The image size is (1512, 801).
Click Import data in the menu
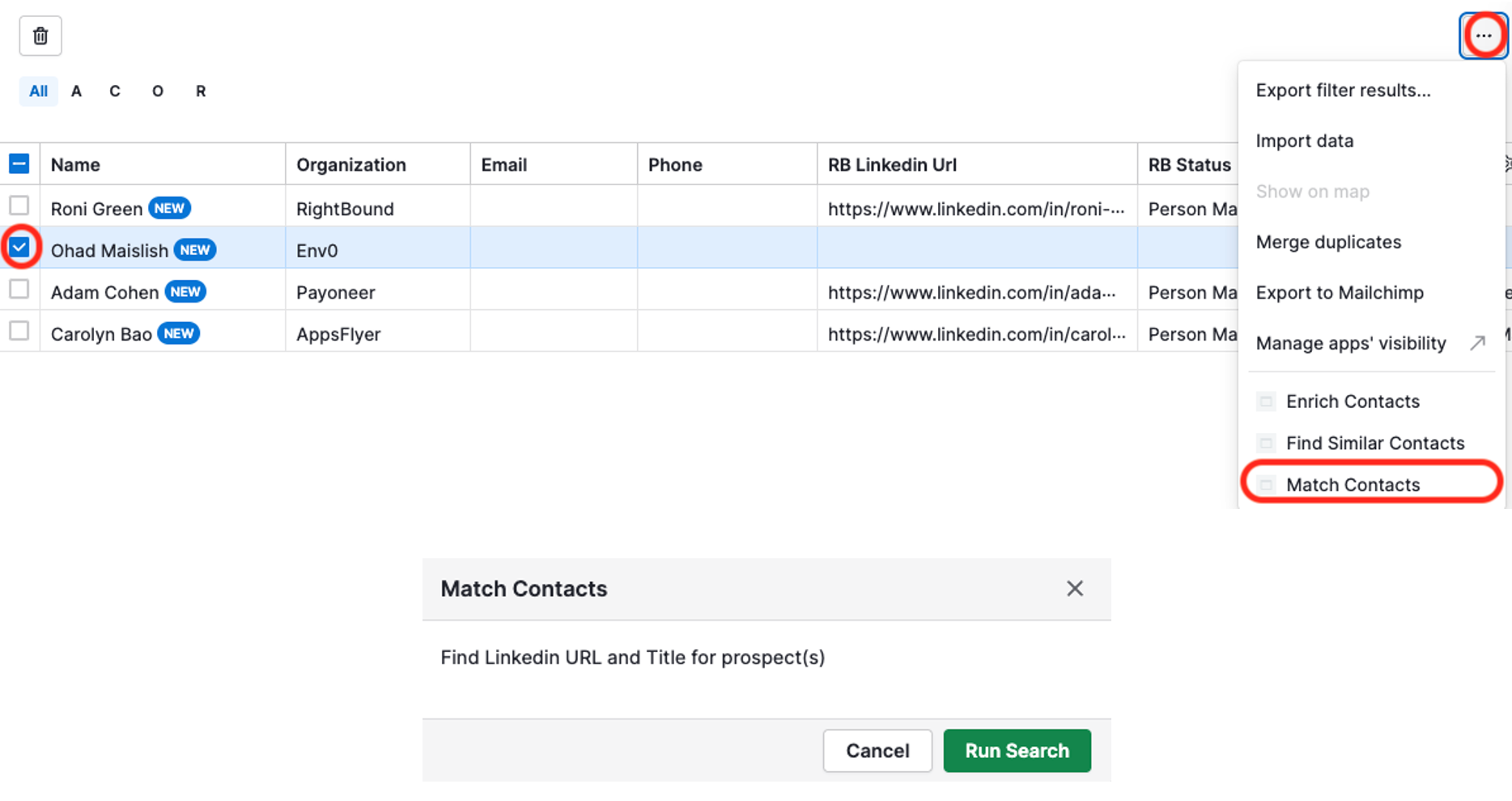(1304, 141)
